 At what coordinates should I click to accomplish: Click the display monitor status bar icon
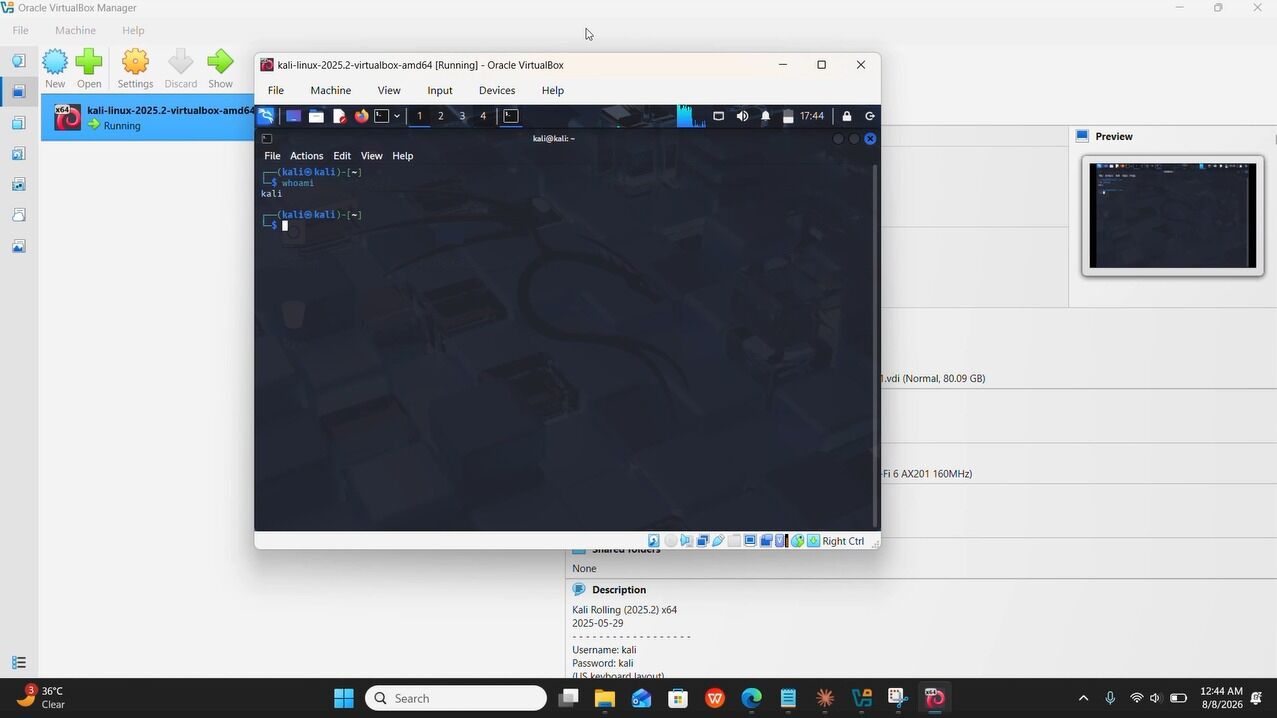pos(750,541)
